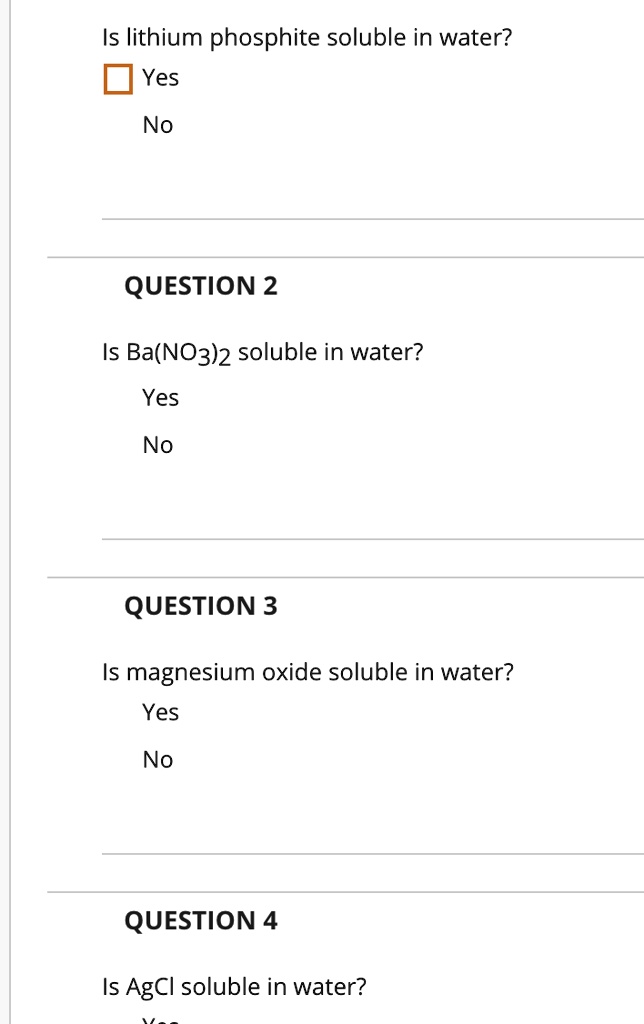Check No for lithium phosphite solubility
This screenshot has height=1024, width=644.
pos(158,125)
